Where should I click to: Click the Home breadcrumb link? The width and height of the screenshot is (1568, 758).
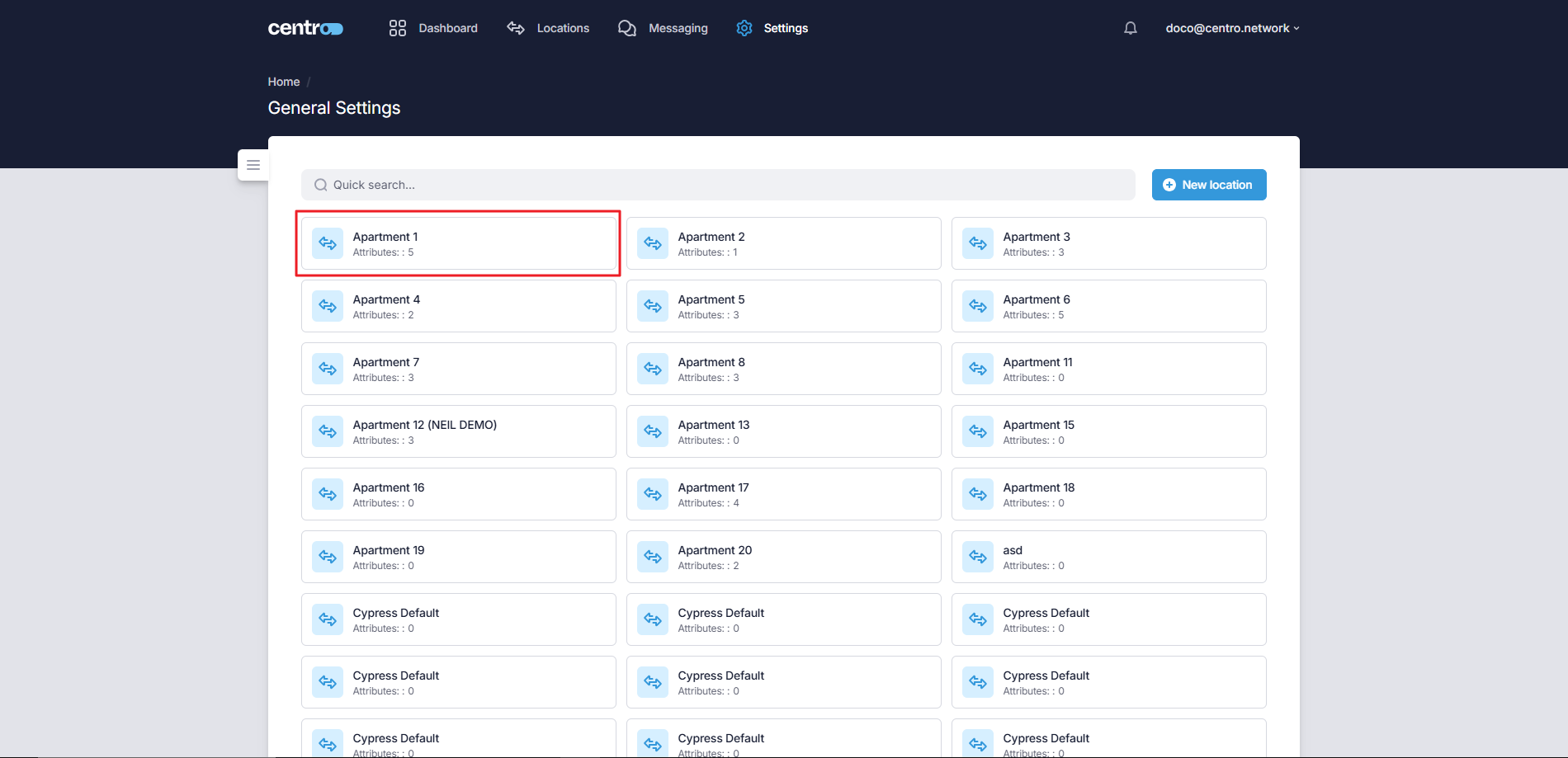tap(284, 82)
